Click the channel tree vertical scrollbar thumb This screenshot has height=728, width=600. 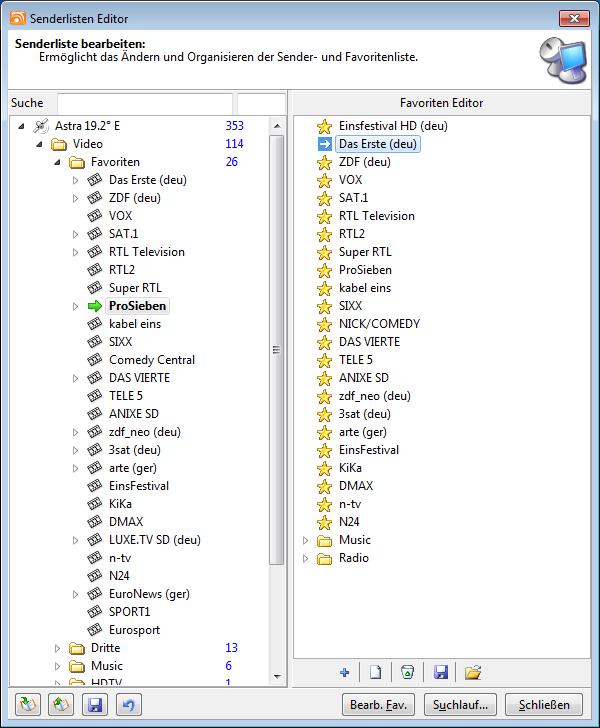277,350
